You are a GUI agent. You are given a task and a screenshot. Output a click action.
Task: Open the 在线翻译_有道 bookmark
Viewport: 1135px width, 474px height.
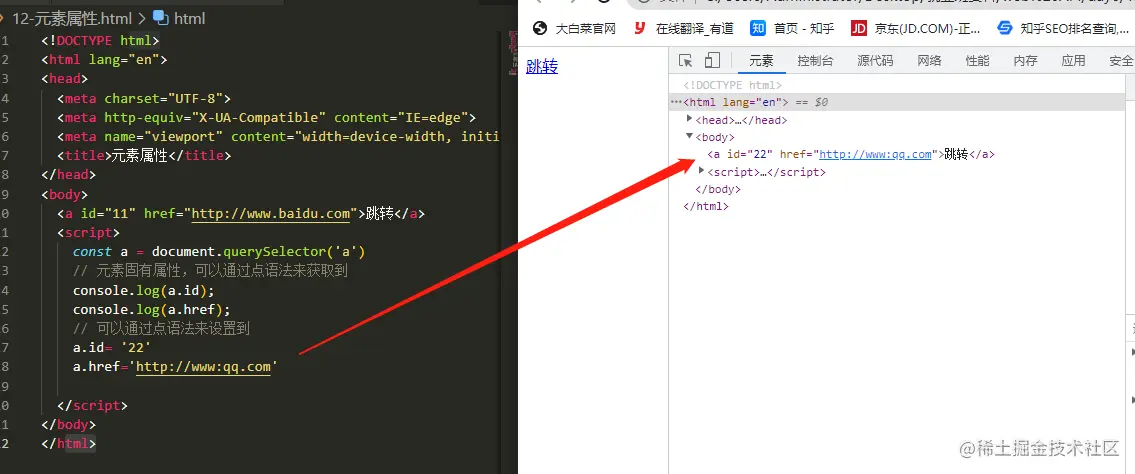684,28
